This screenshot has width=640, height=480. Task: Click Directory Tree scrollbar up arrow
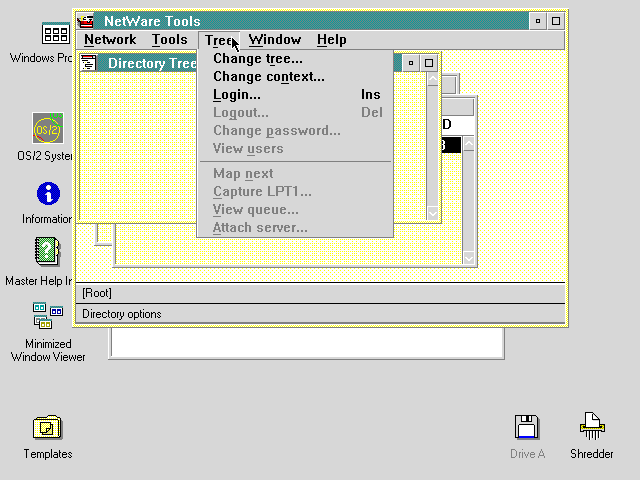coord(433,79)
